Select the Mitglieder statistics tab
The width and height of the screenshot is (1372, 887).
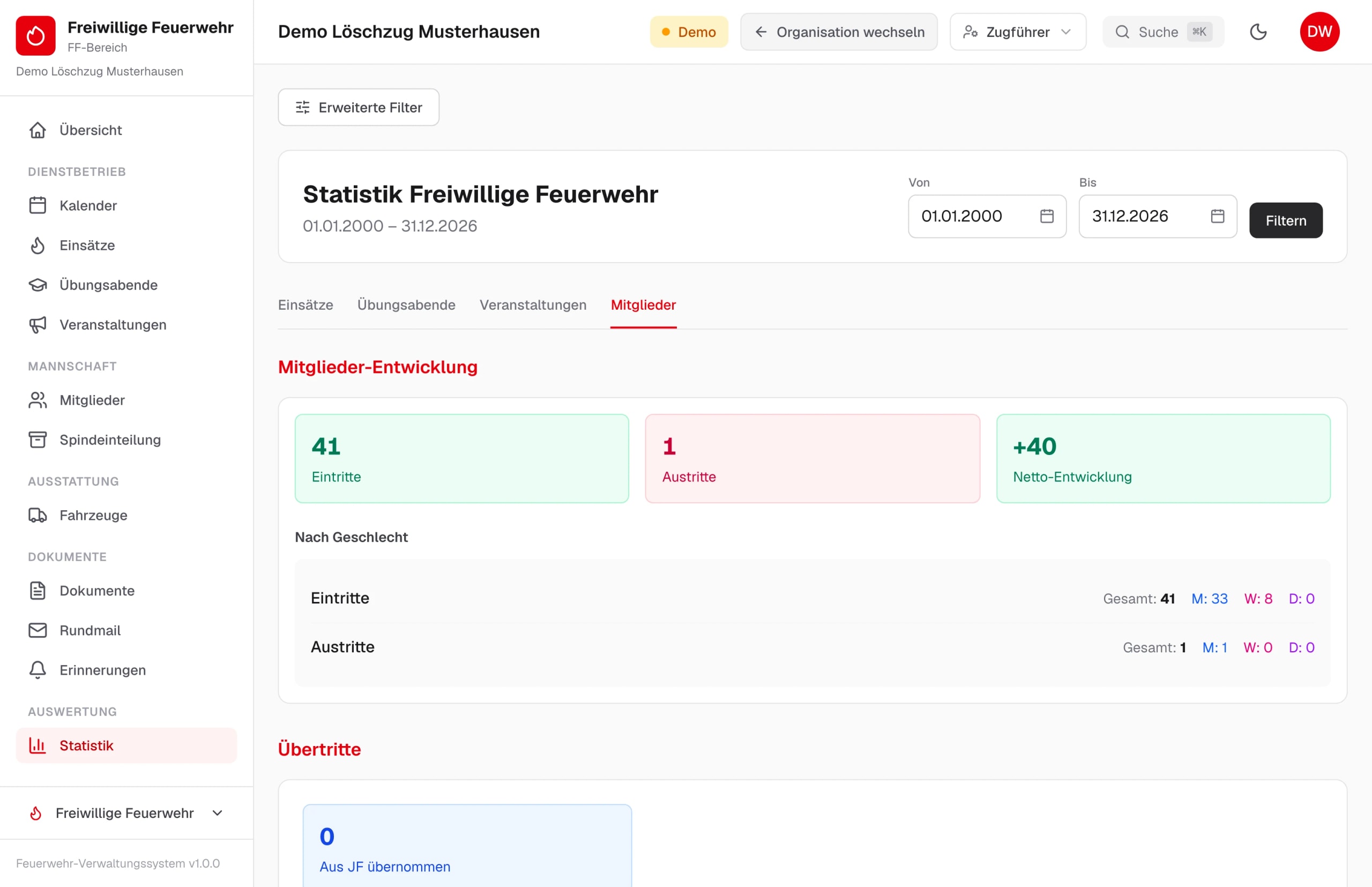coord(643,305)
